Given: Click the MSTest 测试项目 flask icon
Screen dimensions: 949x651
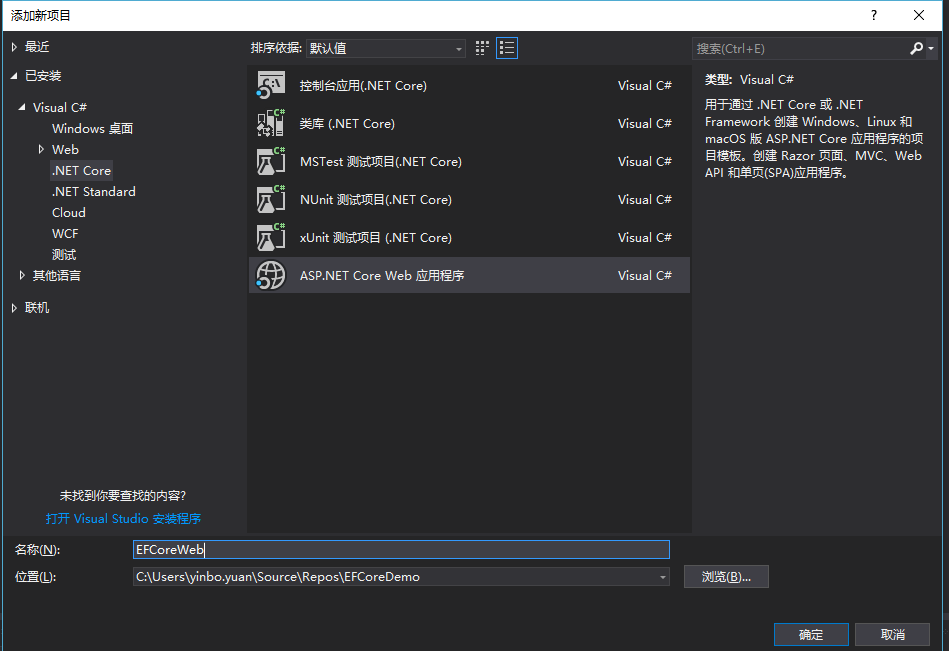Looking at the screenshot, I should pos(271,162).
